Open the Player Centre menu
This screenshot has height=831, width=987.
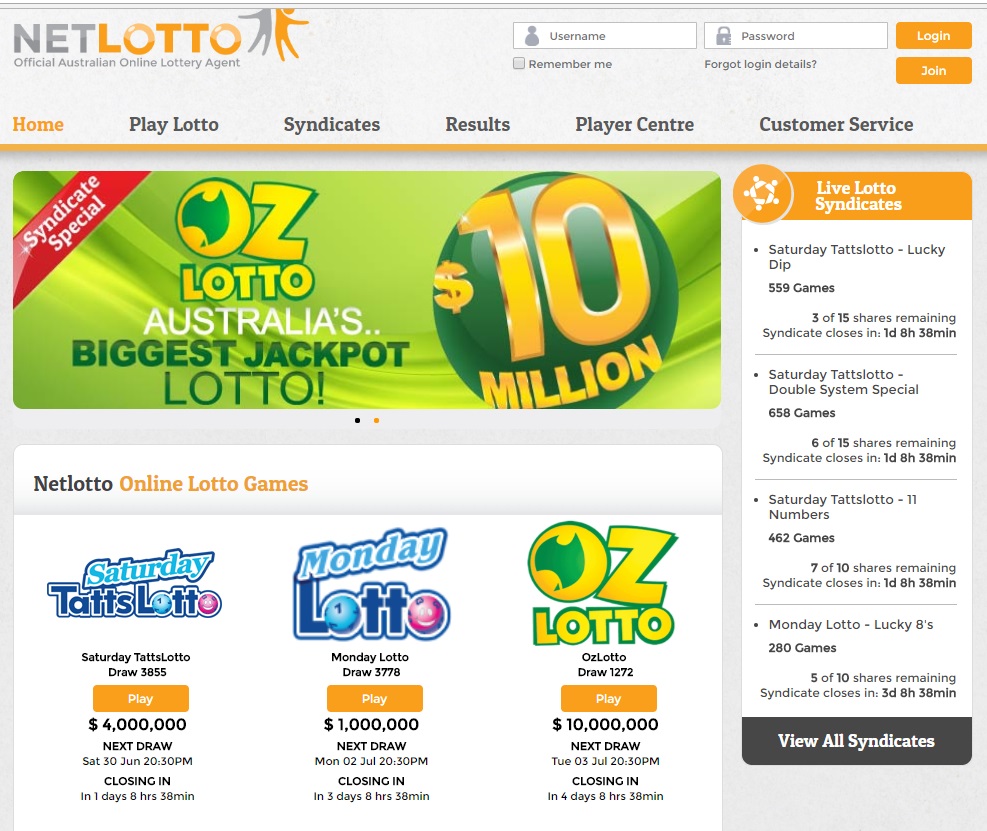point(634,124)
